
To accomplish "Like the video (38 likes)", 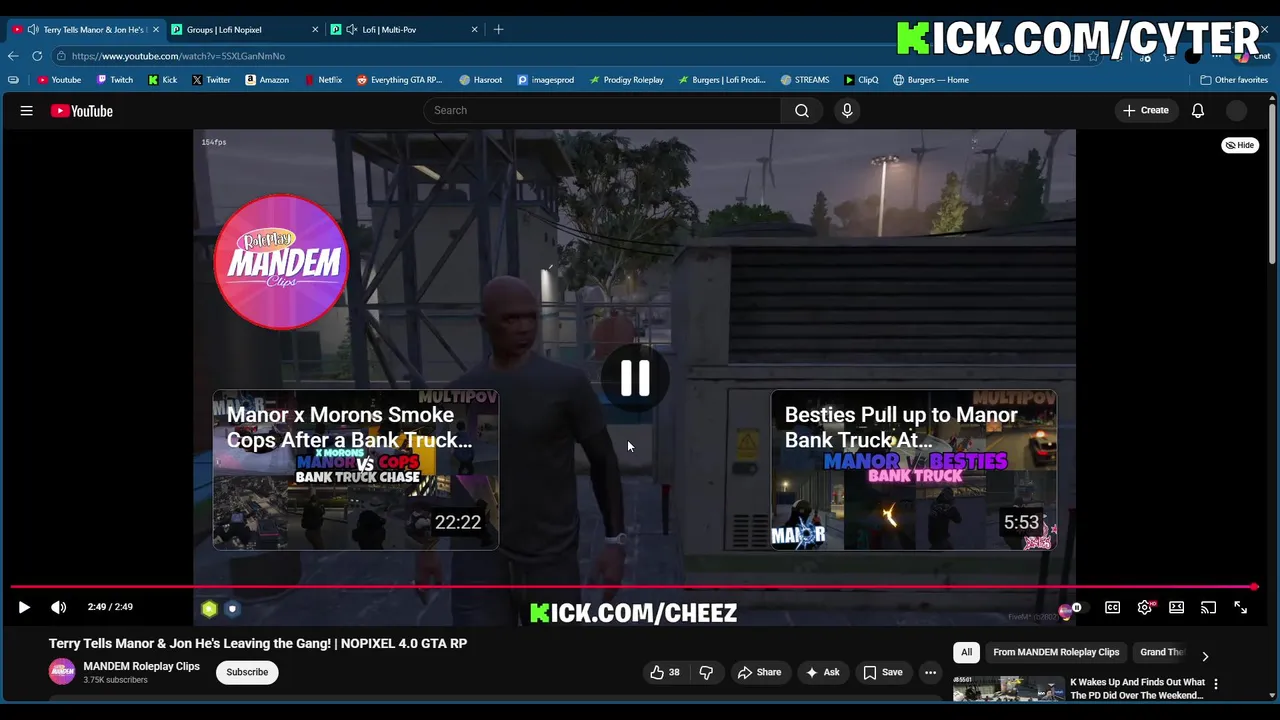I will (665, 672).
